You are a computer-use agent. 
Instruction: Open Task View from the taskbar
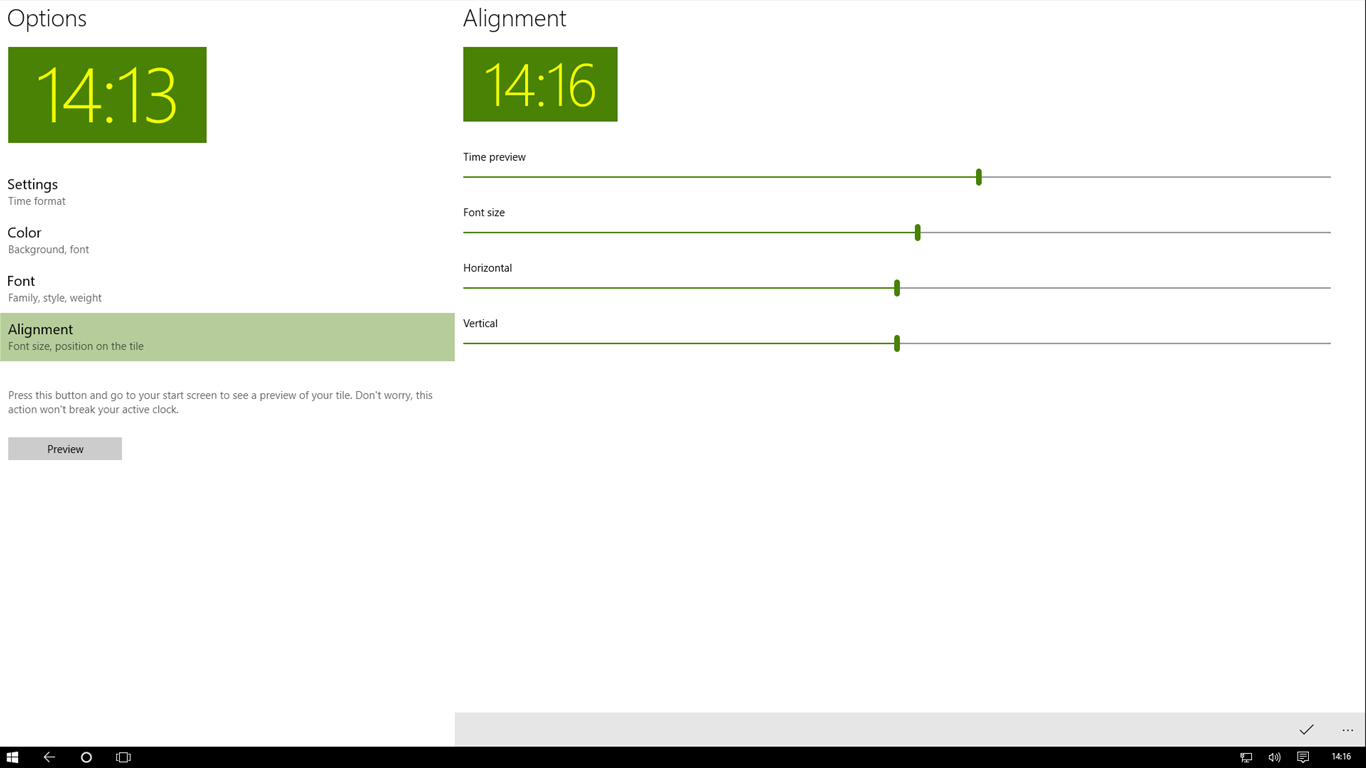123,757
